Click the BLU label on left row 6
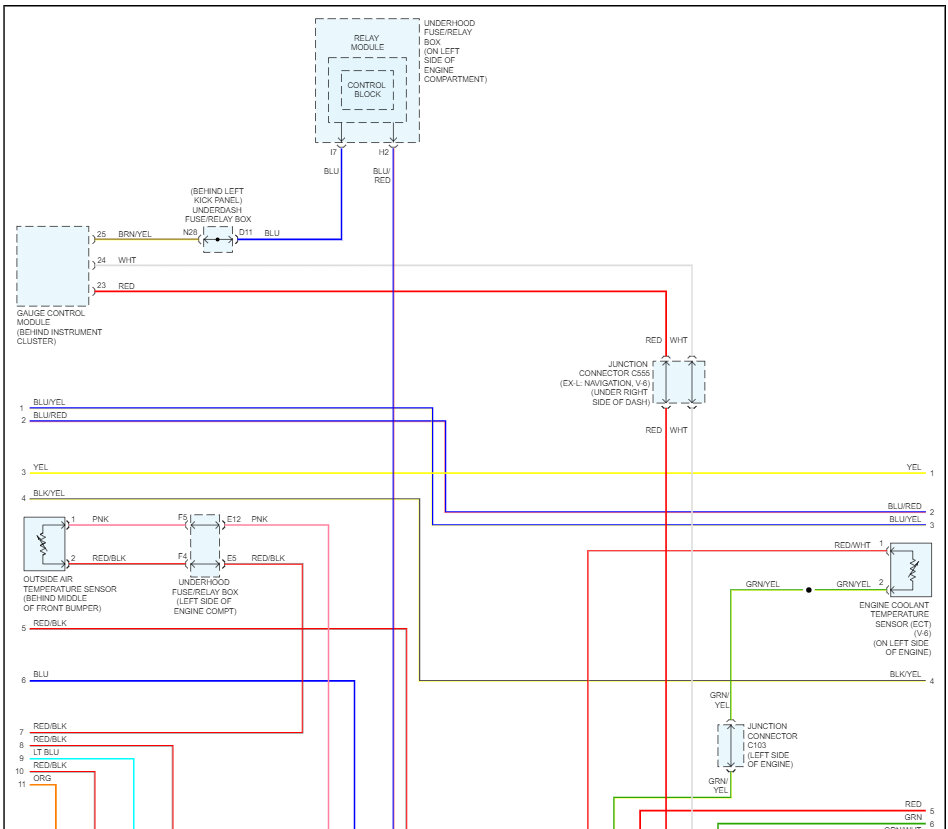 tap(41, 674)
